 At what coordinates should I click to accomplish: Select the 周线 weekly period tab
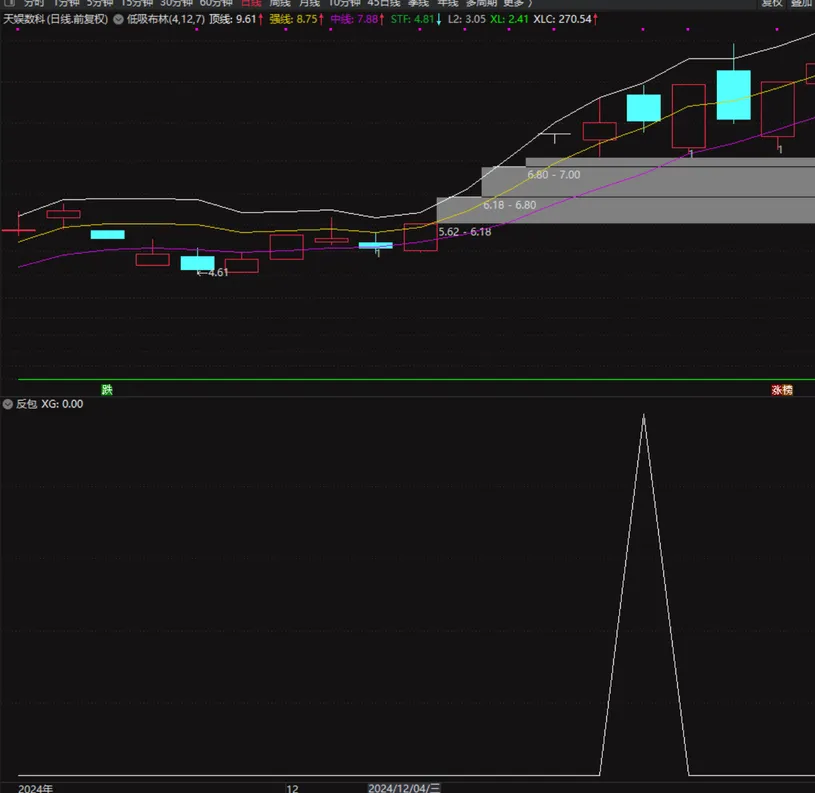[280, 3]
